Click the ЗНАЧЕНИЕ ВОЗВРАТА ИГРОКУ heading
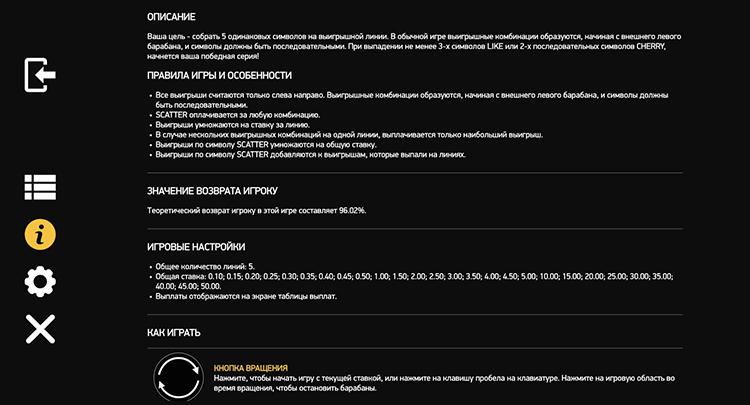This screenshot has width=750, height=405. [211, 189]
